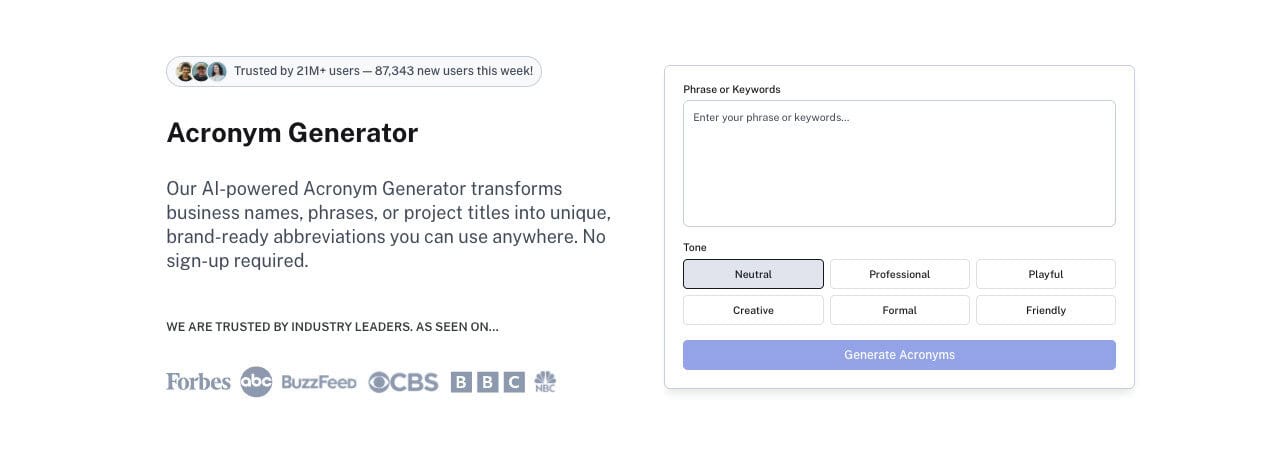Choose the Professional tone
Screen dimensions: 1283x457
[899, 274]
